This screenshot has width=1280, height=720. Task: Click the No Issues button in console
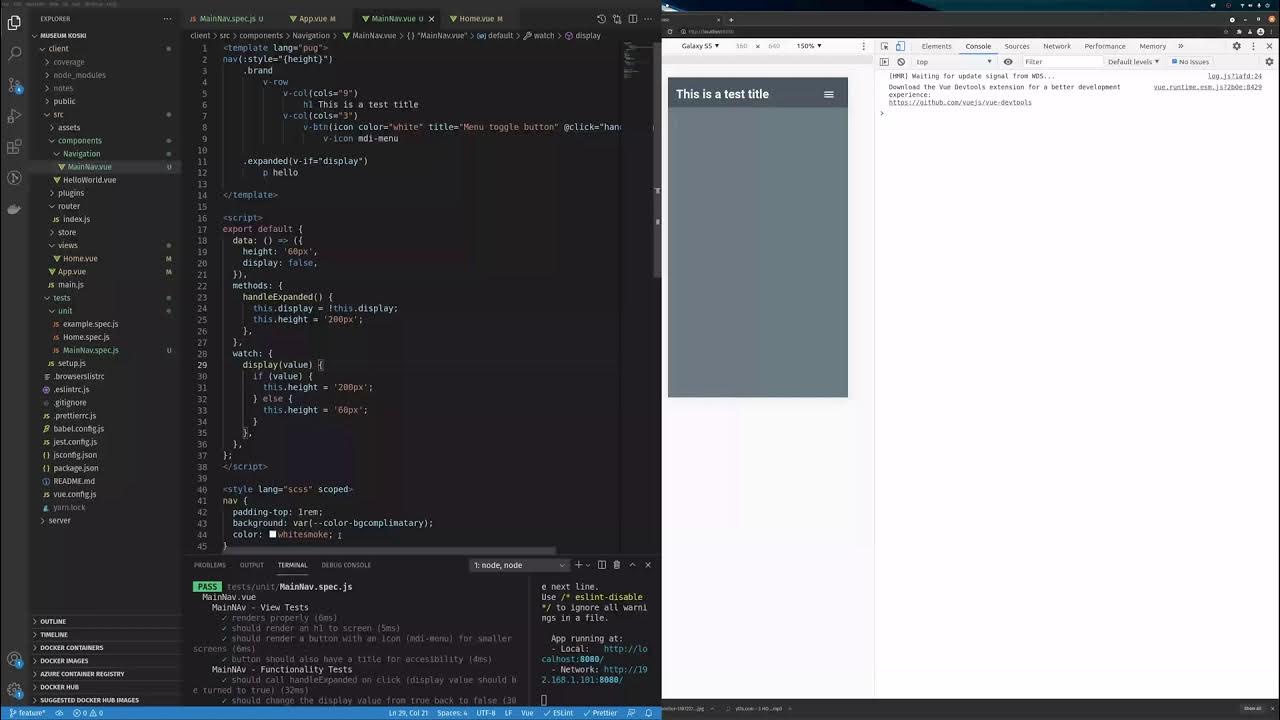pos(1190,62)
